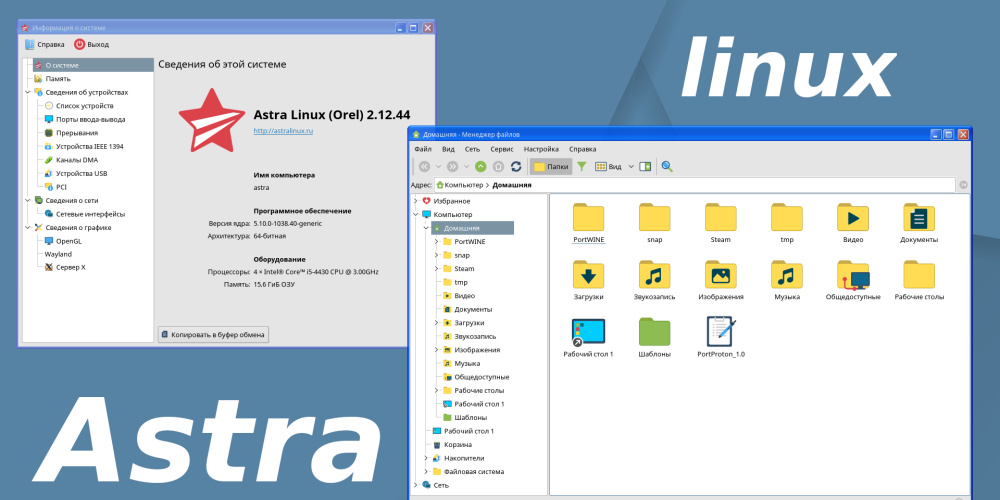Open the back history dropdown arrow

point(438,166)
